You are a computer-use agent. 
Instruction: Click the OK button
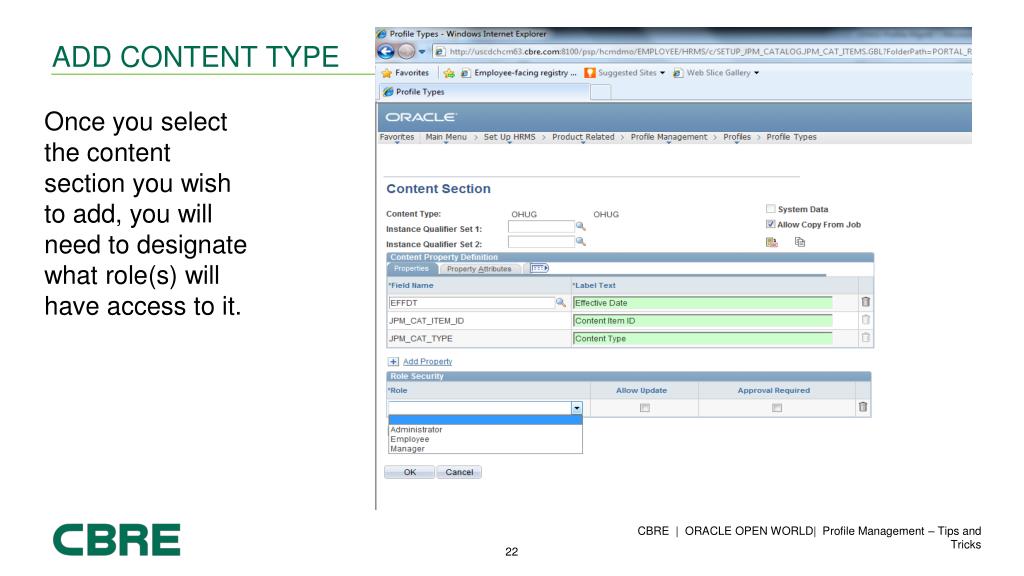pyautogui.click(x=409, y=472)
